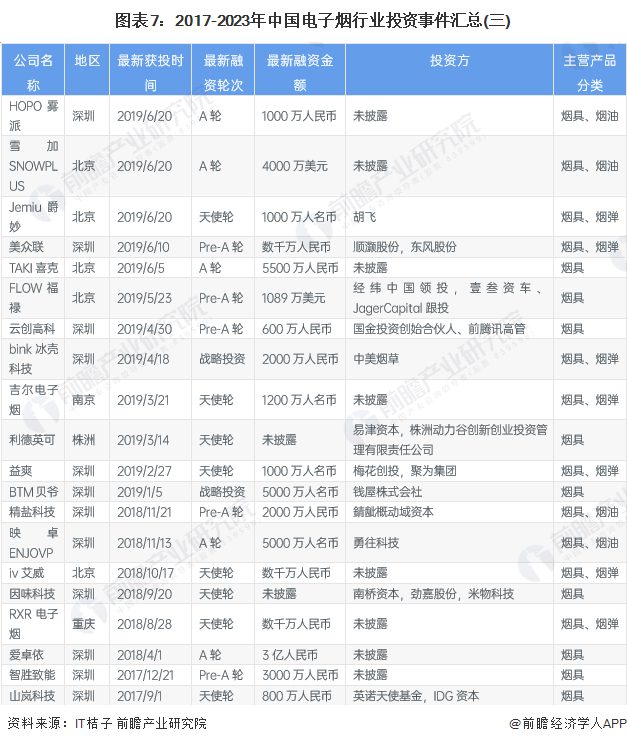Click the date '2019/3/21'
The width and height of the screenshot is (627, 744).
point(143,400)
